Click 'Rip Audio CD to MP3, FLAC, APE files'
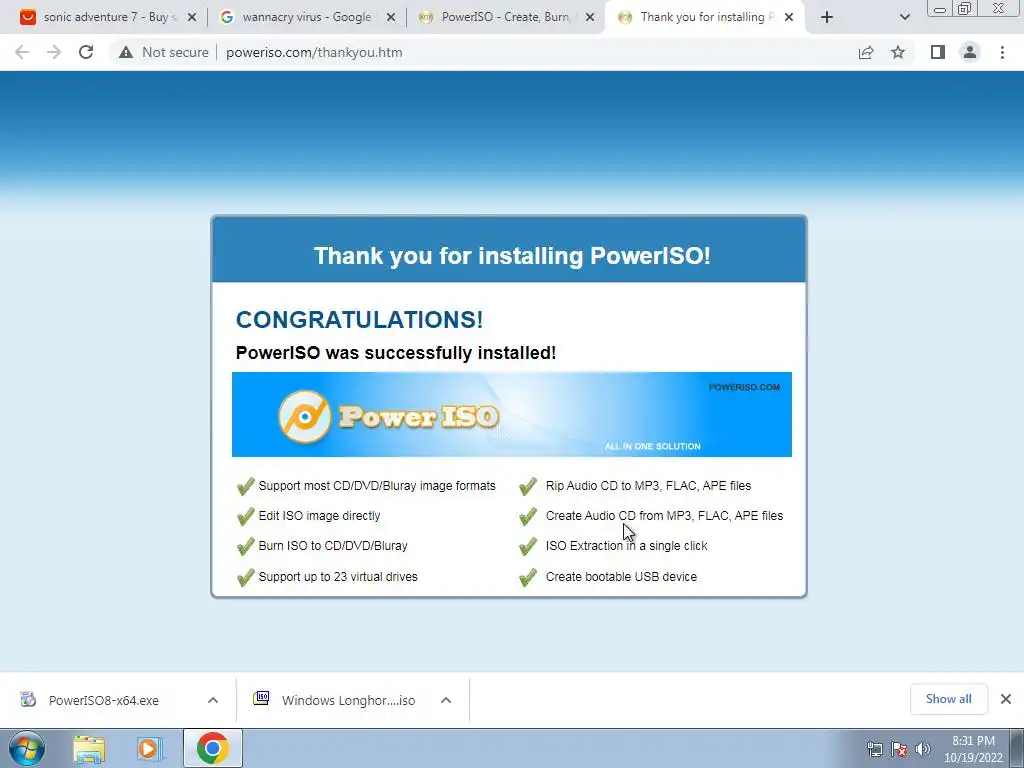Image resolution: width=1024 pixels, height=768 pixels. pyautogui.click(x=648, y=486)
